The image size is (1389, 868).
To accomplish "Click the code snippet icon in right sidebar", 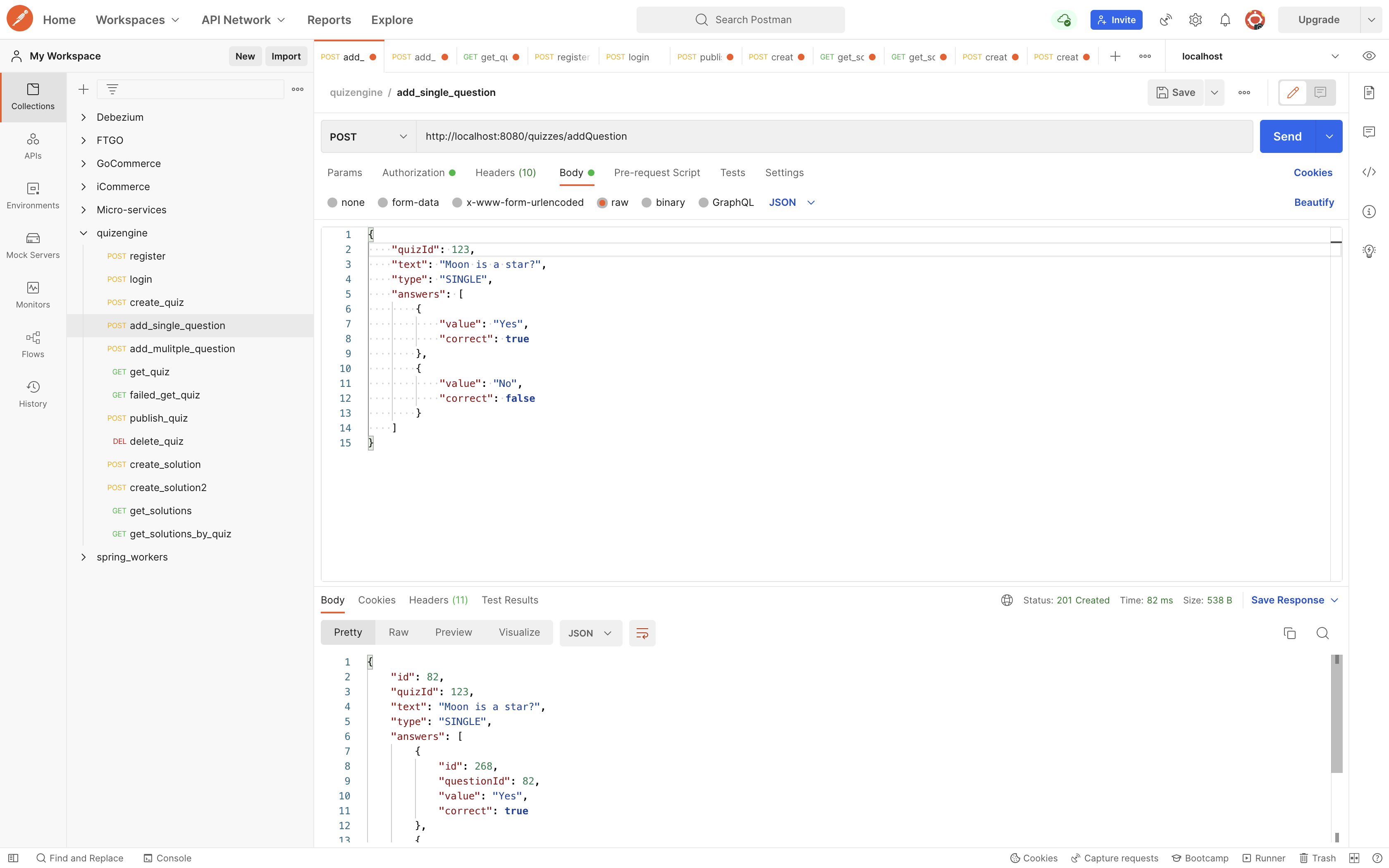I will coord(1369,172).
